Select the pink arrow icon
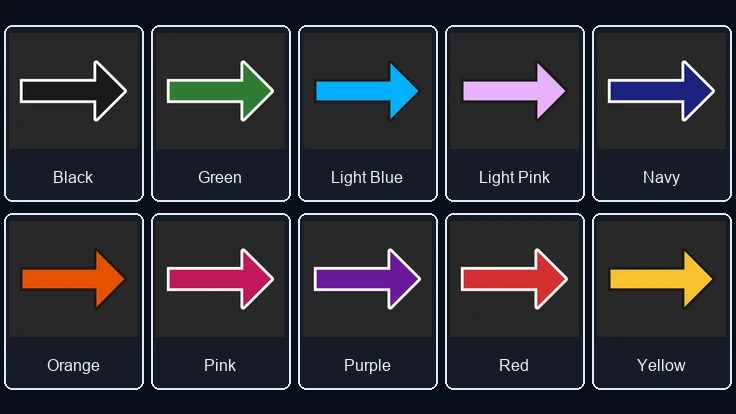The width and height of the screenshot is (736, 414). point(220,279)
